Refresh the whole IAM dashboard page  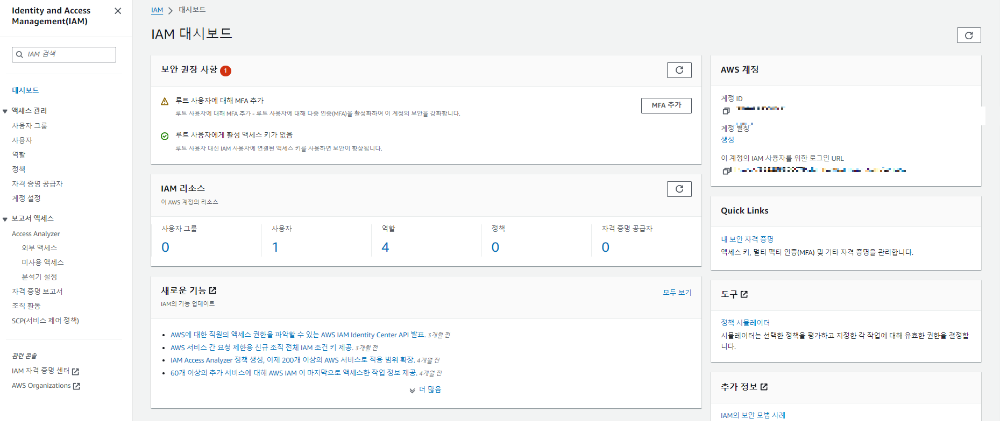969,35
